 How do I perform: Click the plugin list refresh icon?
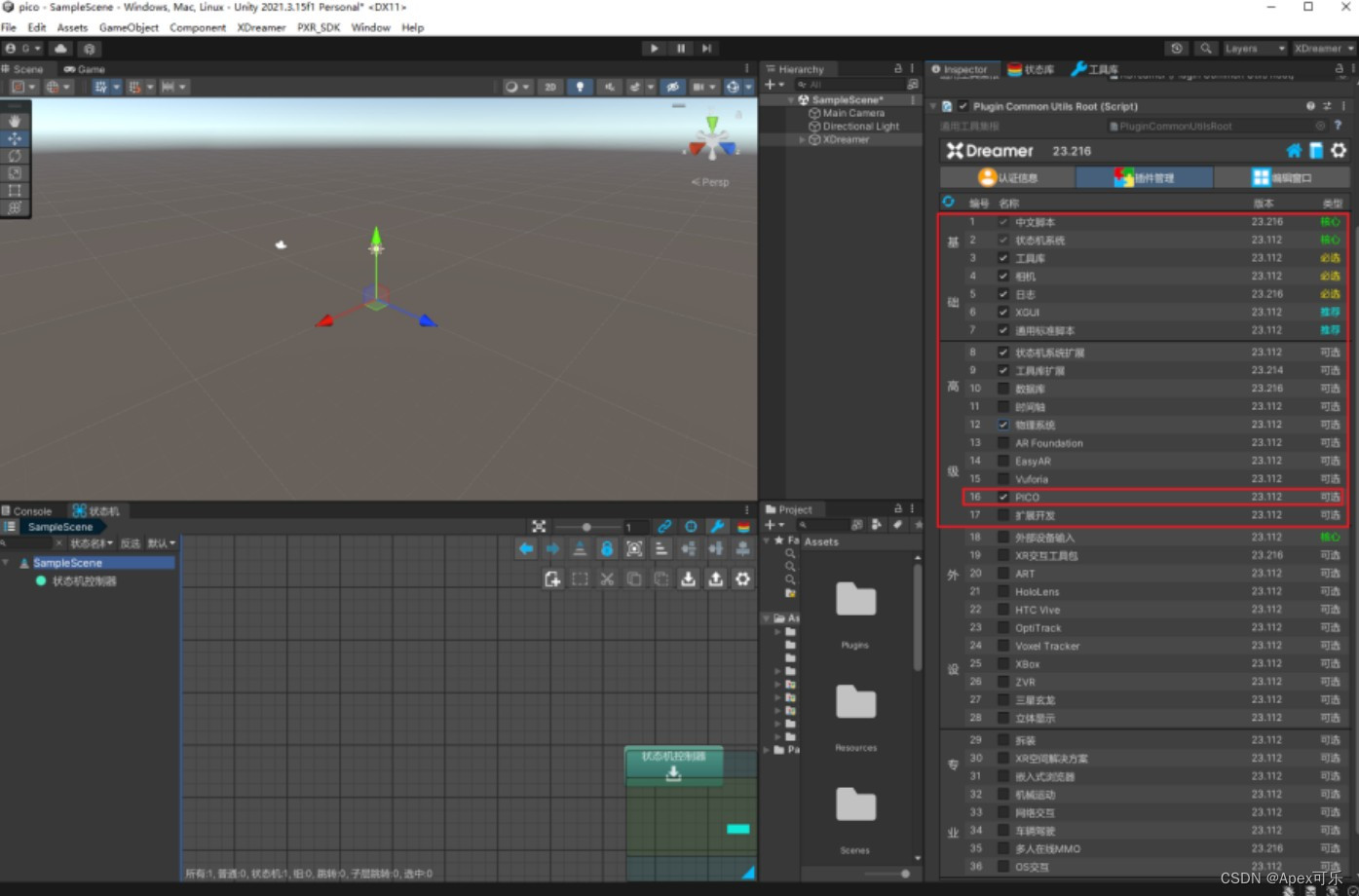pos(948,202)
